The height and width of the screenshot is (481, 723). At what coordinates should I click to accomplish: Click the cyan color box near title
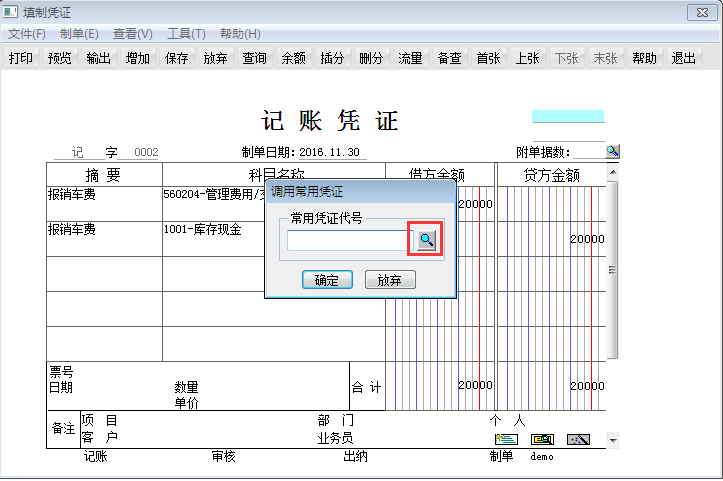[x=567, y=116]
